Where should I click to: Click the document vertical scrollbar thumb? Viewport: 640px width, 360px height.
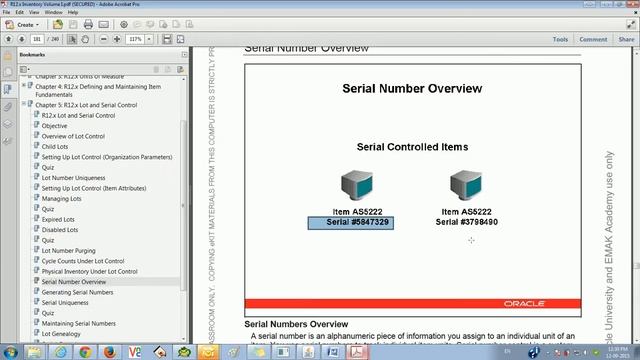click(x=636, y=266)
